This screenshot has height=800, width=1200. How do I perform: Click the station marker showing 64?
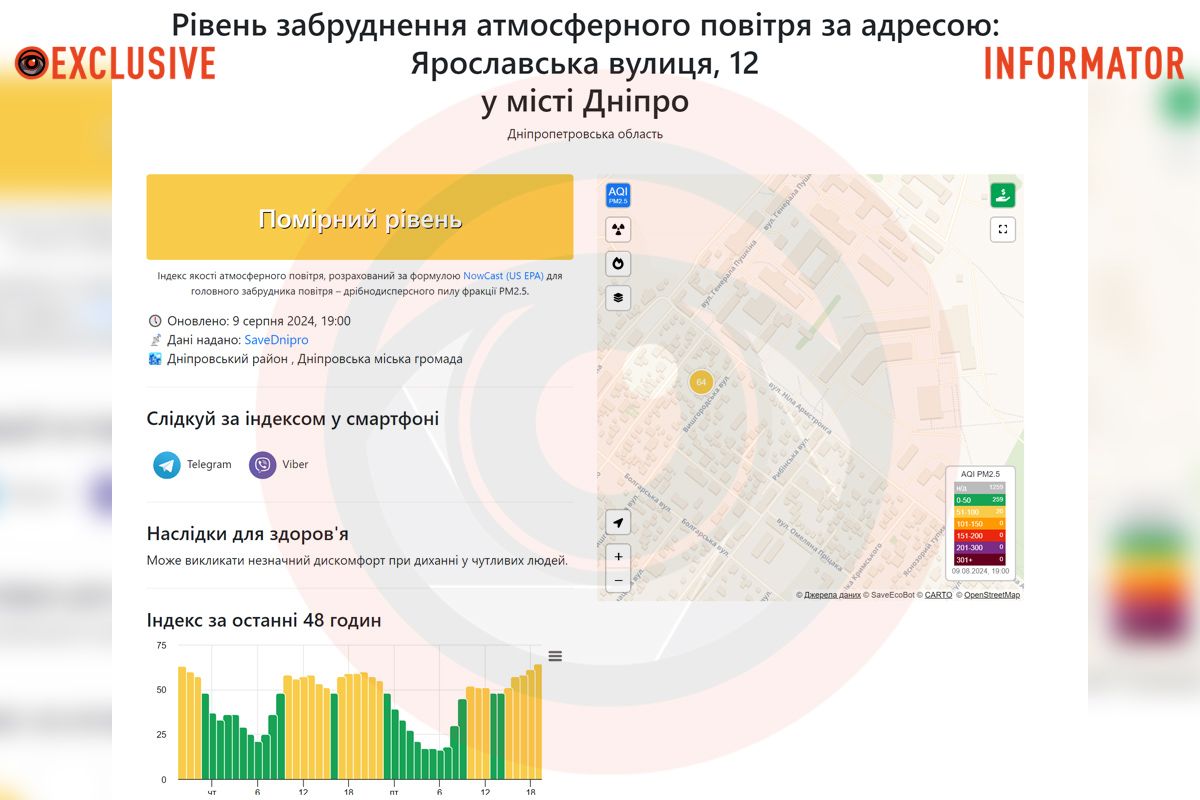pos(701,381)
